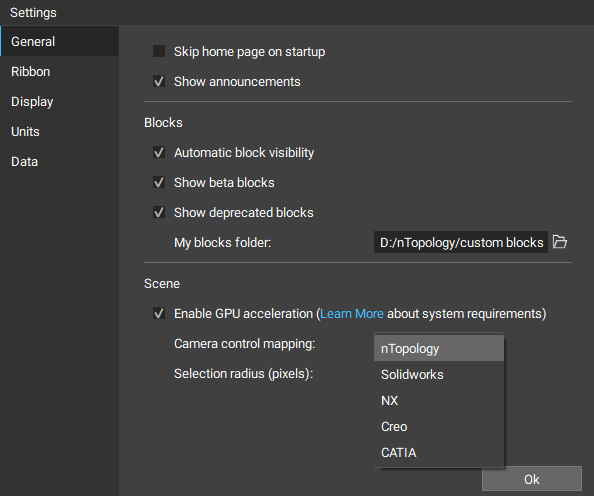Click Selection radius (pixels) label
This screenshot has width=594, height=496.
click(x=244, y=374)
